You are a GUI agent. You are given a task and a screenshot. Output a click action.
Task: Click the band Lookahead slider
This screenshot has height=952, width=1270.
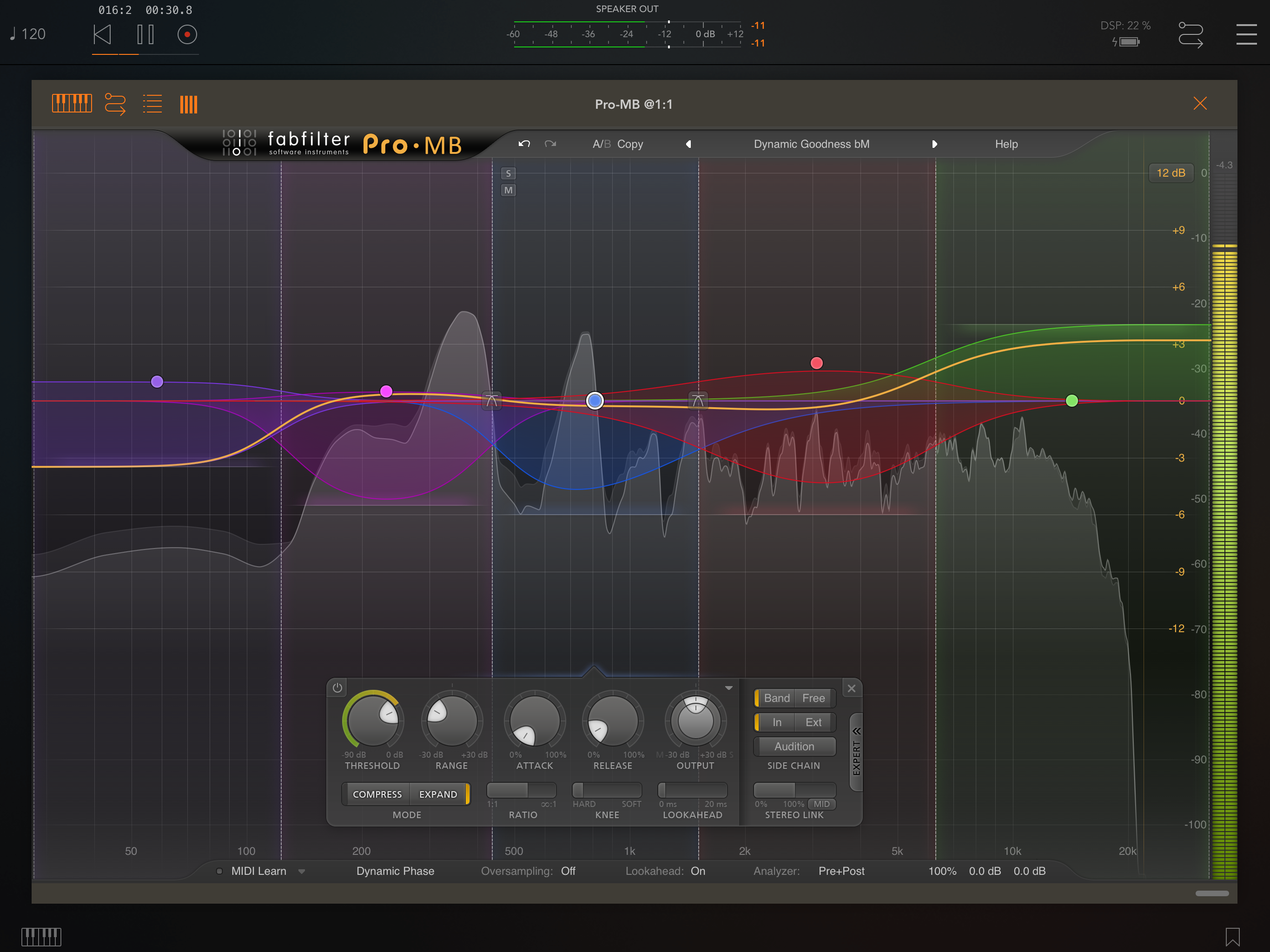[x=693, y=790]
